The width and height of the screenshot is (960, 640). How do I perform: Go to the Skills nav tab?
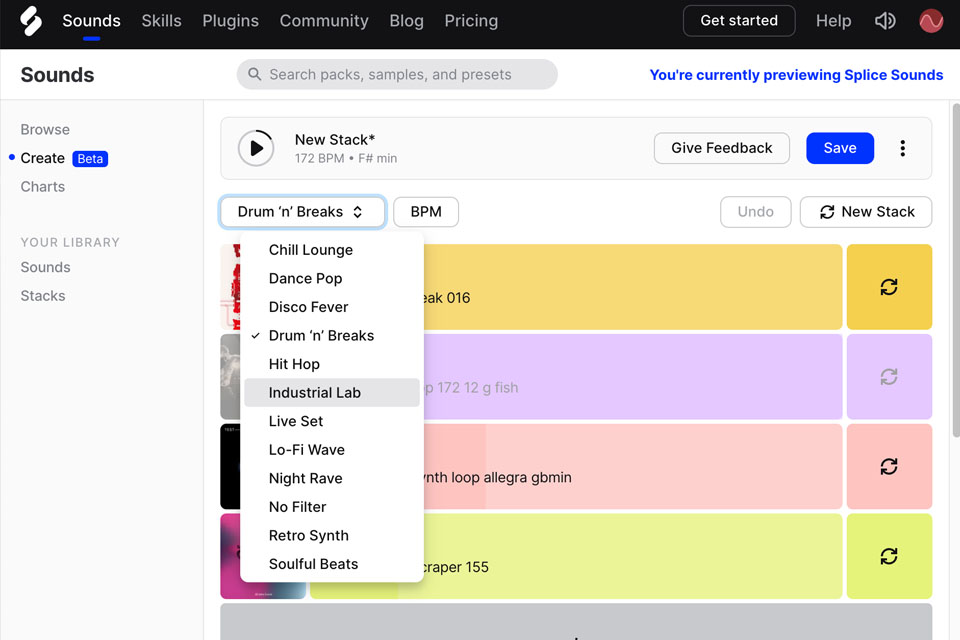tap(162, 21)
